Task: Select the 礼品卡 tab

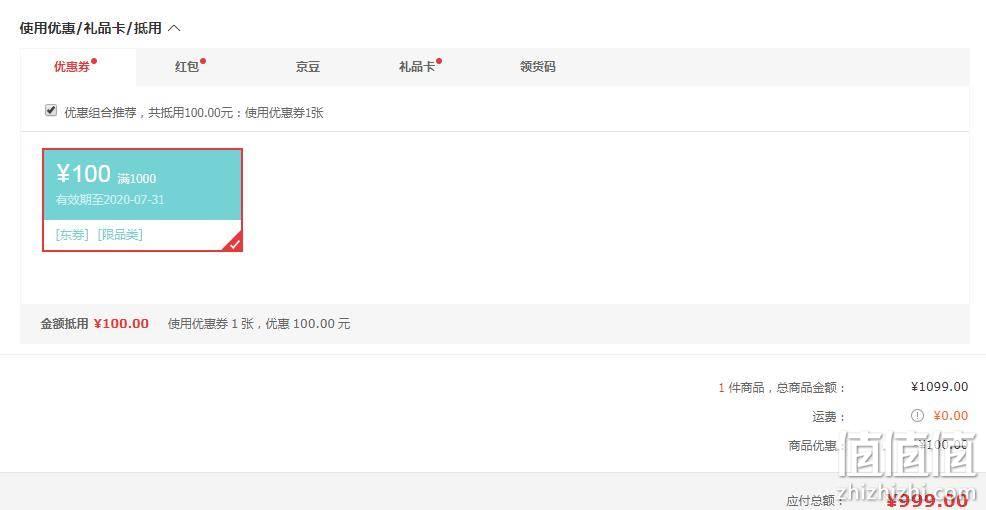Action: (x=417, y=67)
